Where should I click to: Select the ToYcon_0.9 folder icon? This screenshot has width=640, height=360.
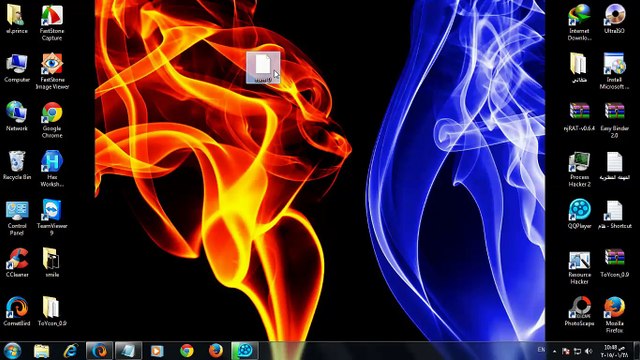(52, 311)
